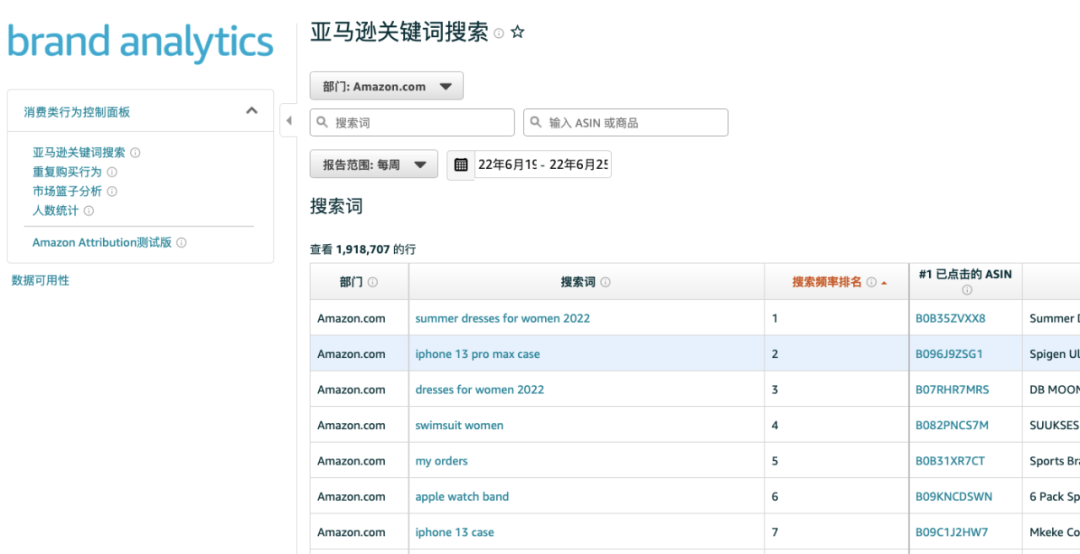Open search term my orders

click(x=442, y=461)
